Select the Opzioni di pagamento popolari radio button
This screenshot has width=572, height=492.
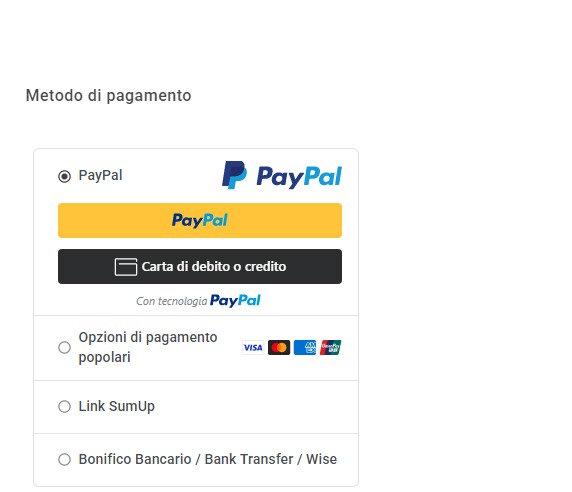[x=64, y=347]
